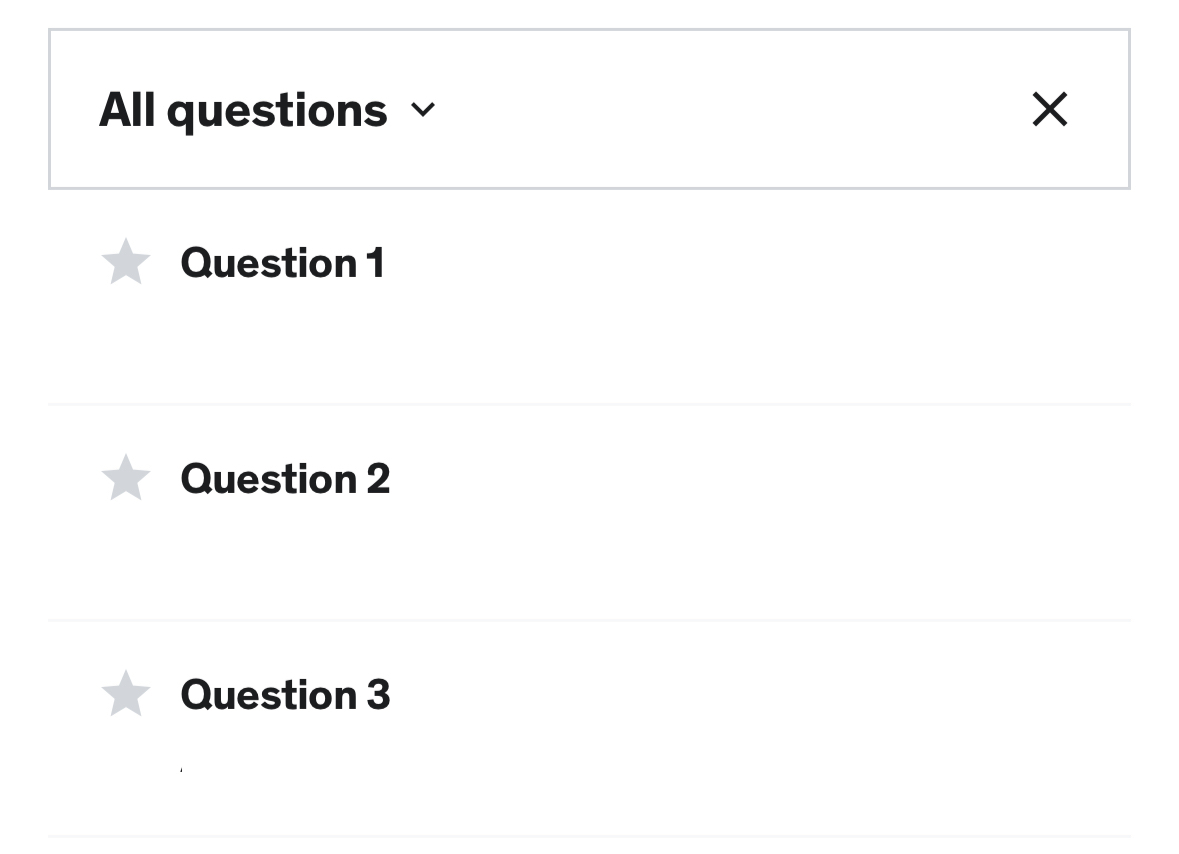Viewport: 1179px width, 854px height.
Task: Enable the star on the third question
Action: (x=126, y=694)
